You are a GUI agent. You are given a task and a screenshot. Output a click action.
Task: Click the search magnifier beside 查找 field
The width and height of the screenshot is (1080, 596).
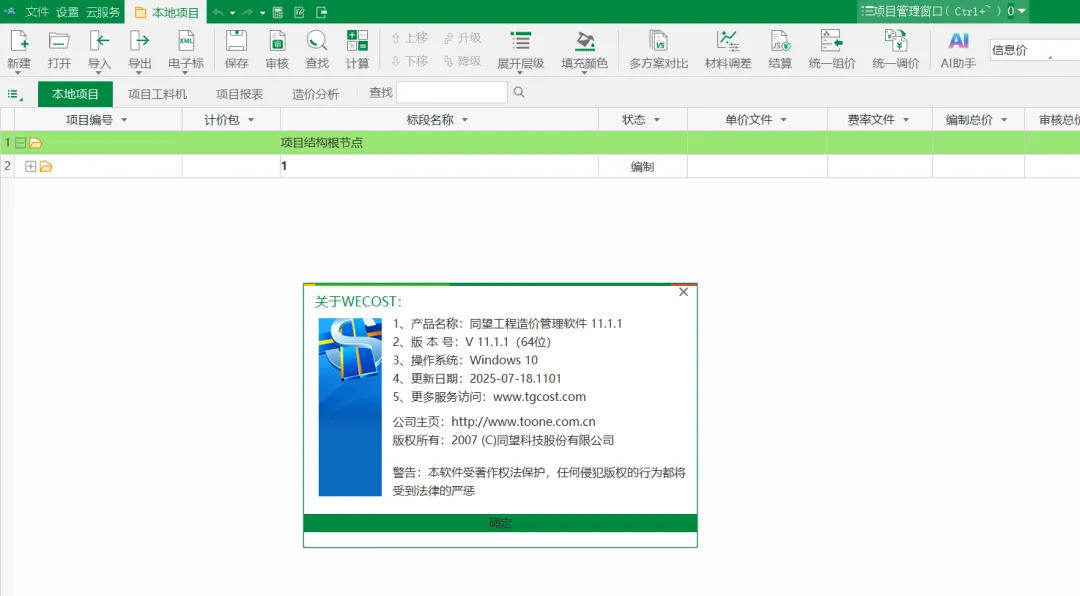[x=519, y=92]
